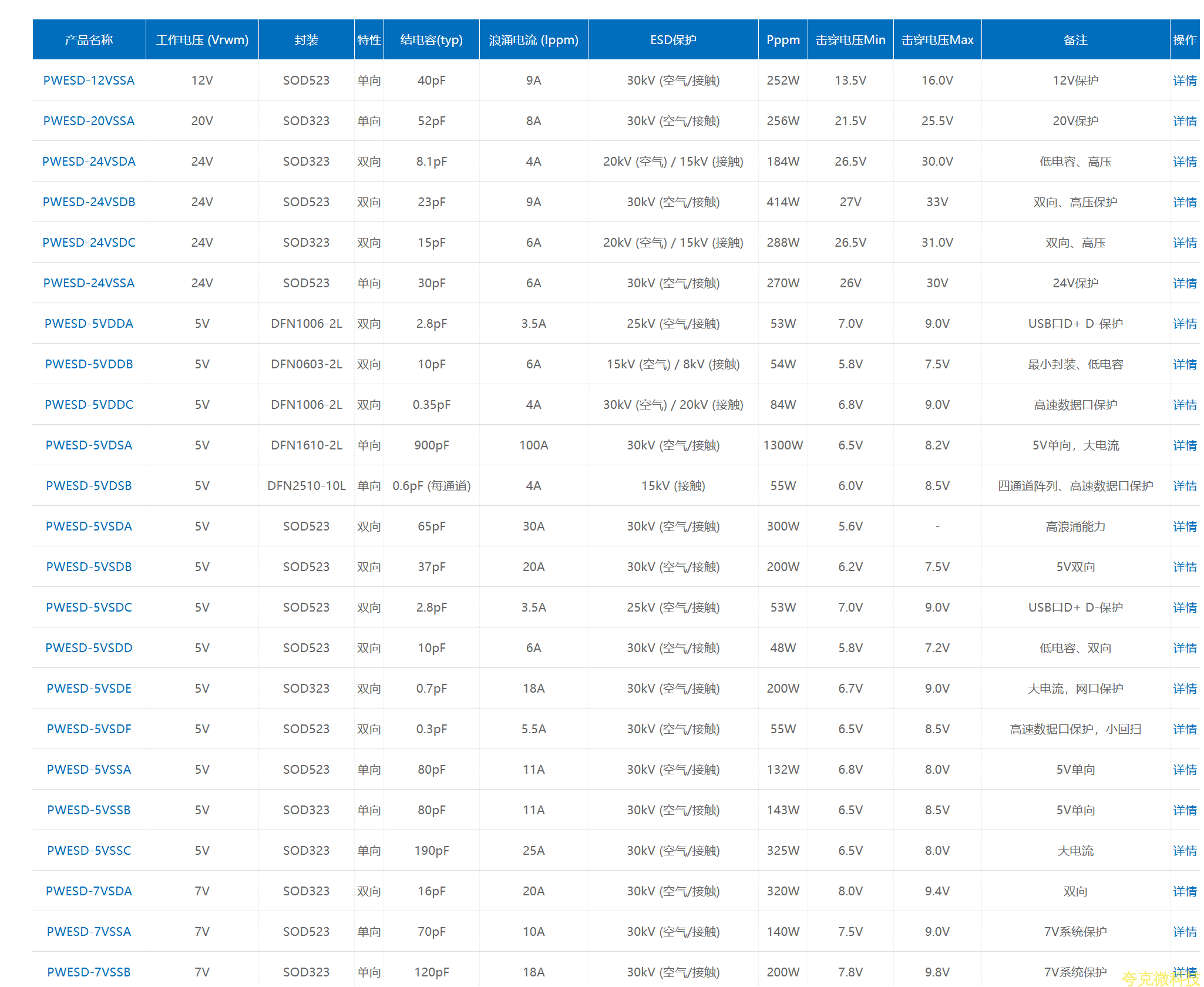1204x987 pixels.
Task: Click 详情 for PWESD-20VSSA row
Action: click(x=1185, y=121)
